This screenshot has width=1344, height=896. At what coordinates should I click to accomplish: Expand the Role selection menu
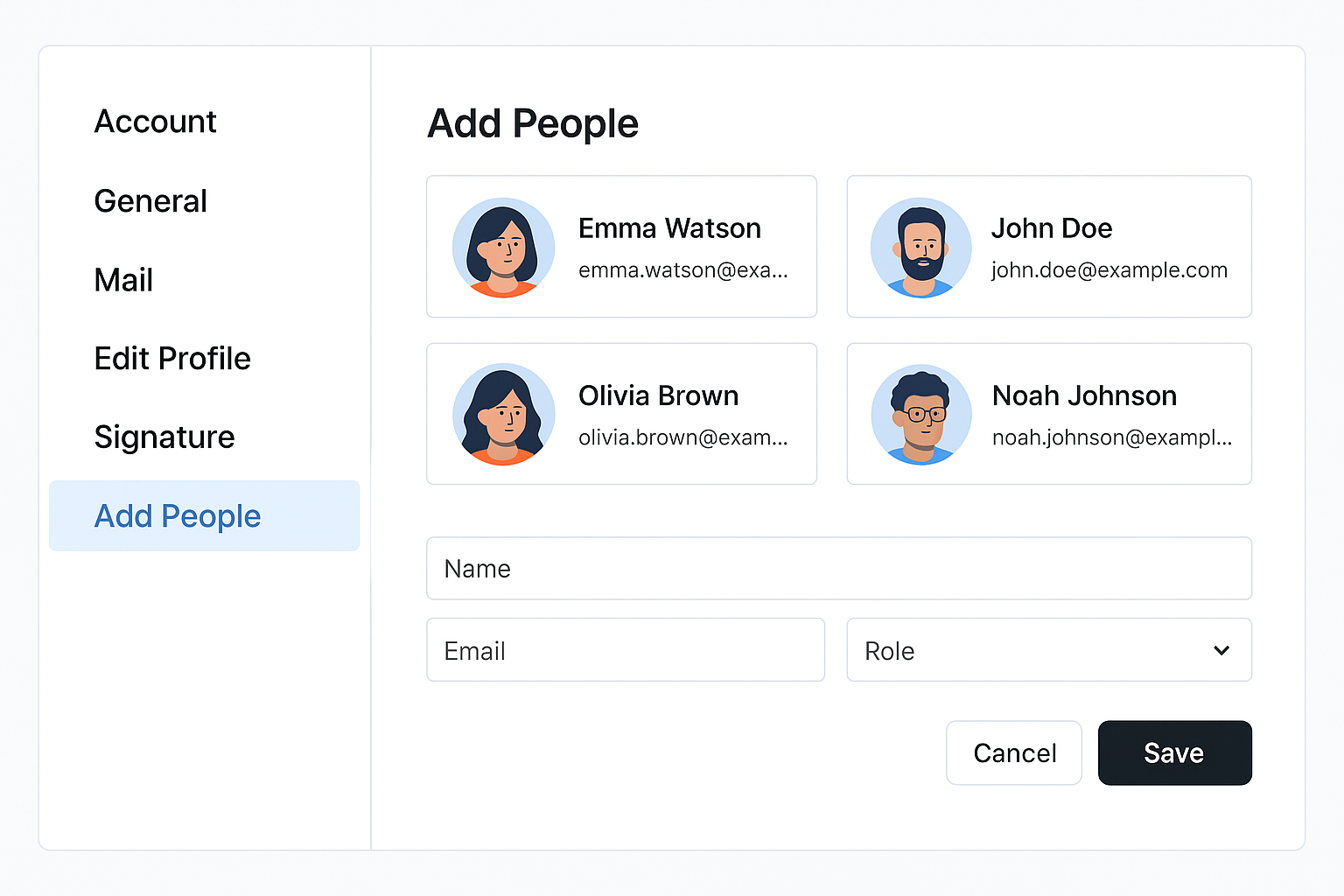click(x=1048, y=650)
